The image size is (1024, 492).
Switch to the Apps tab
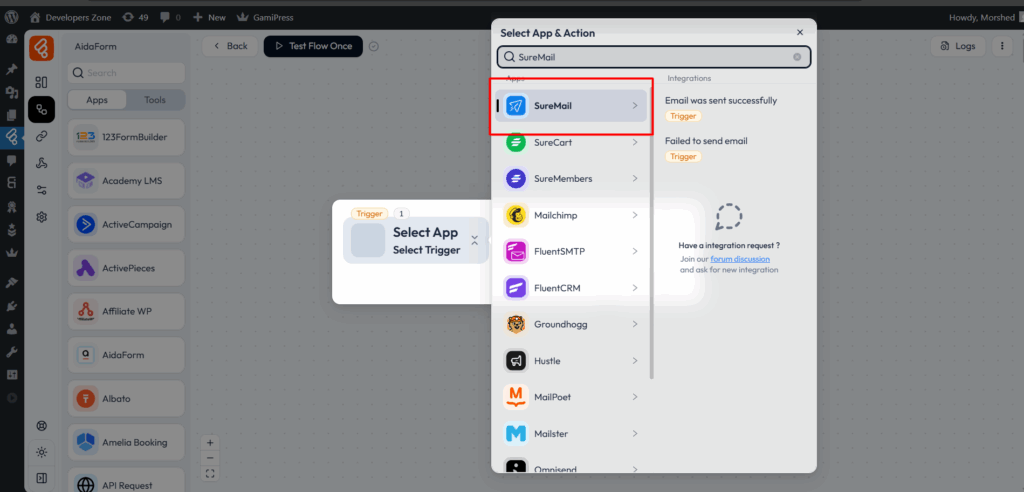pos(97,100)
